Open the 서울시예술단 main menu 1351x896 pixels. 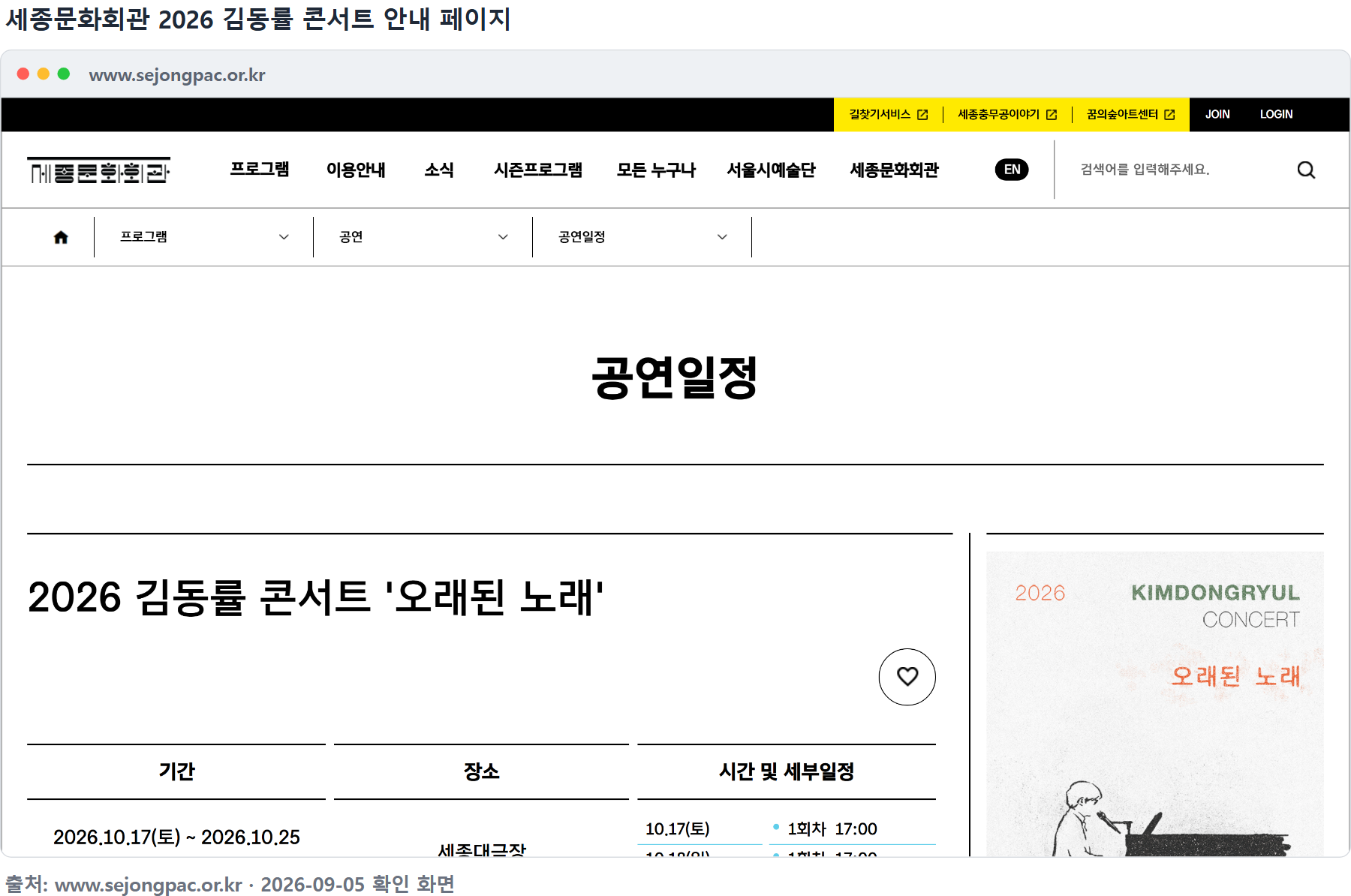771,170
